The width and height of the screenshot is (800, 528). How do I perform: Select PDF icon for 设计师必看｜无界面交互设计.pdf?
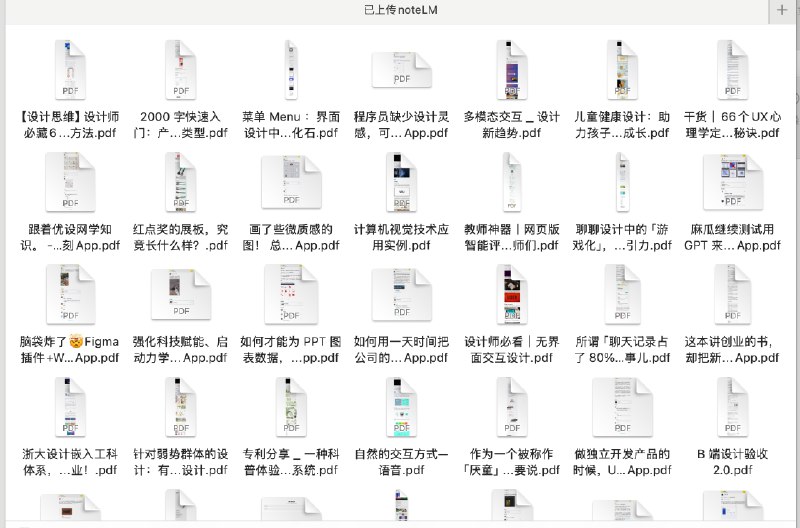pos(512,294)
